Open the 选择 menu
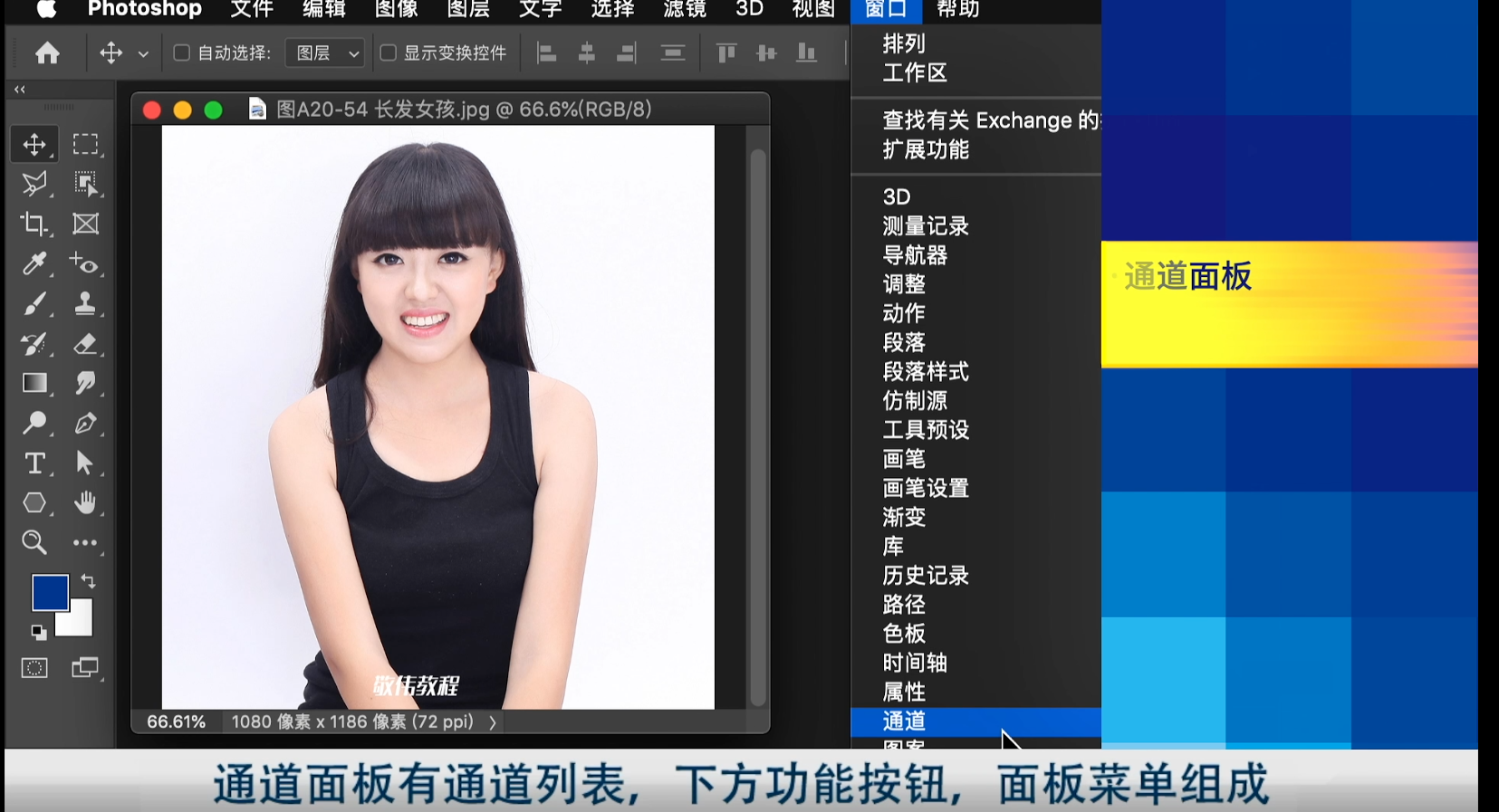Image resolution: width=1499 pixels, height=812 pixels. (x=612, y=9)
